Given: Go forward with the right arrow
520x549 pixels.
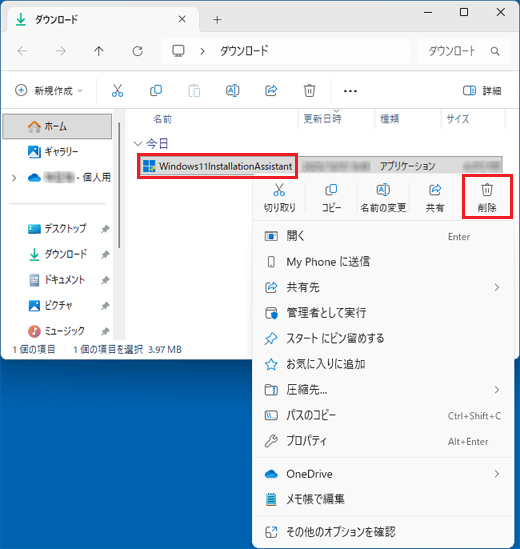Looking at the screenshot, I should pos(61,51).
